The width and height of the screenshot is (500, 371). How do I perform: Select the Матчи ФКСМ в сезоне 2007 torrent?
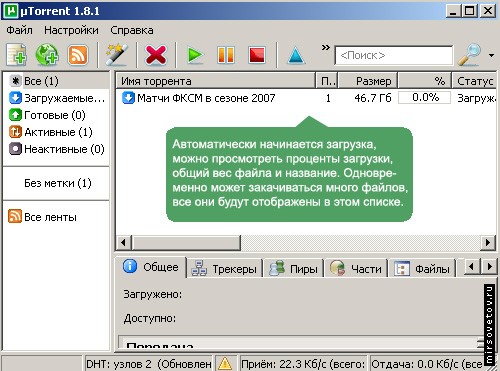(206, 98)
